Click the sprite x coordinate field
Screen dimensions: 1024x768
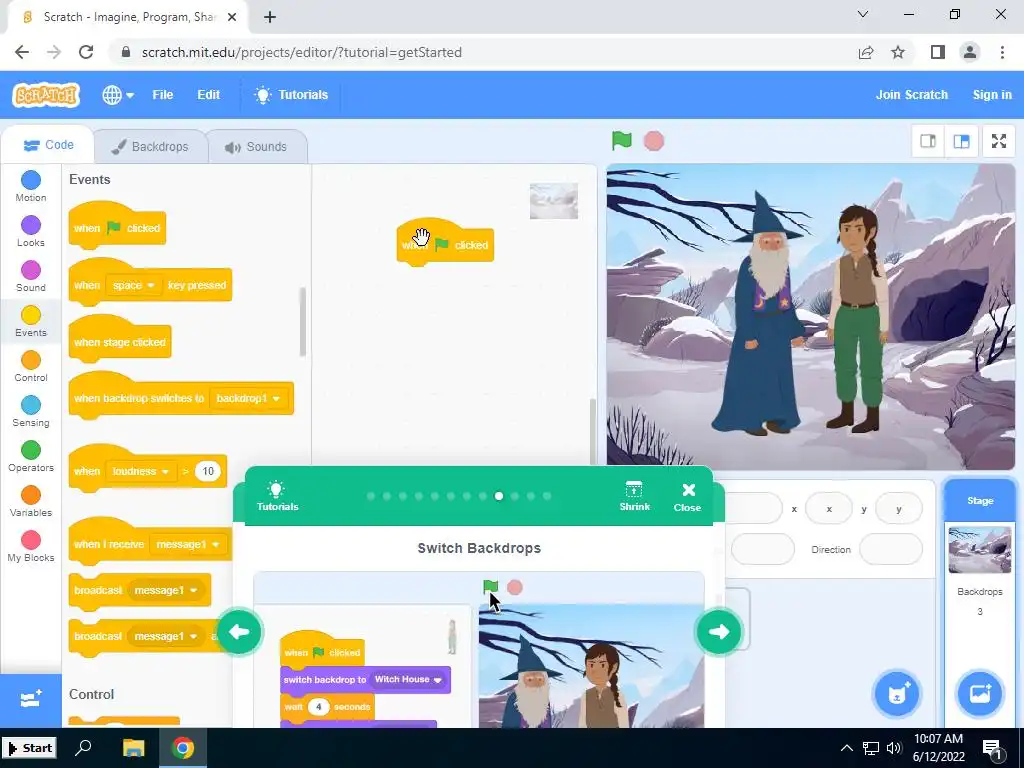tap(829, 509)
